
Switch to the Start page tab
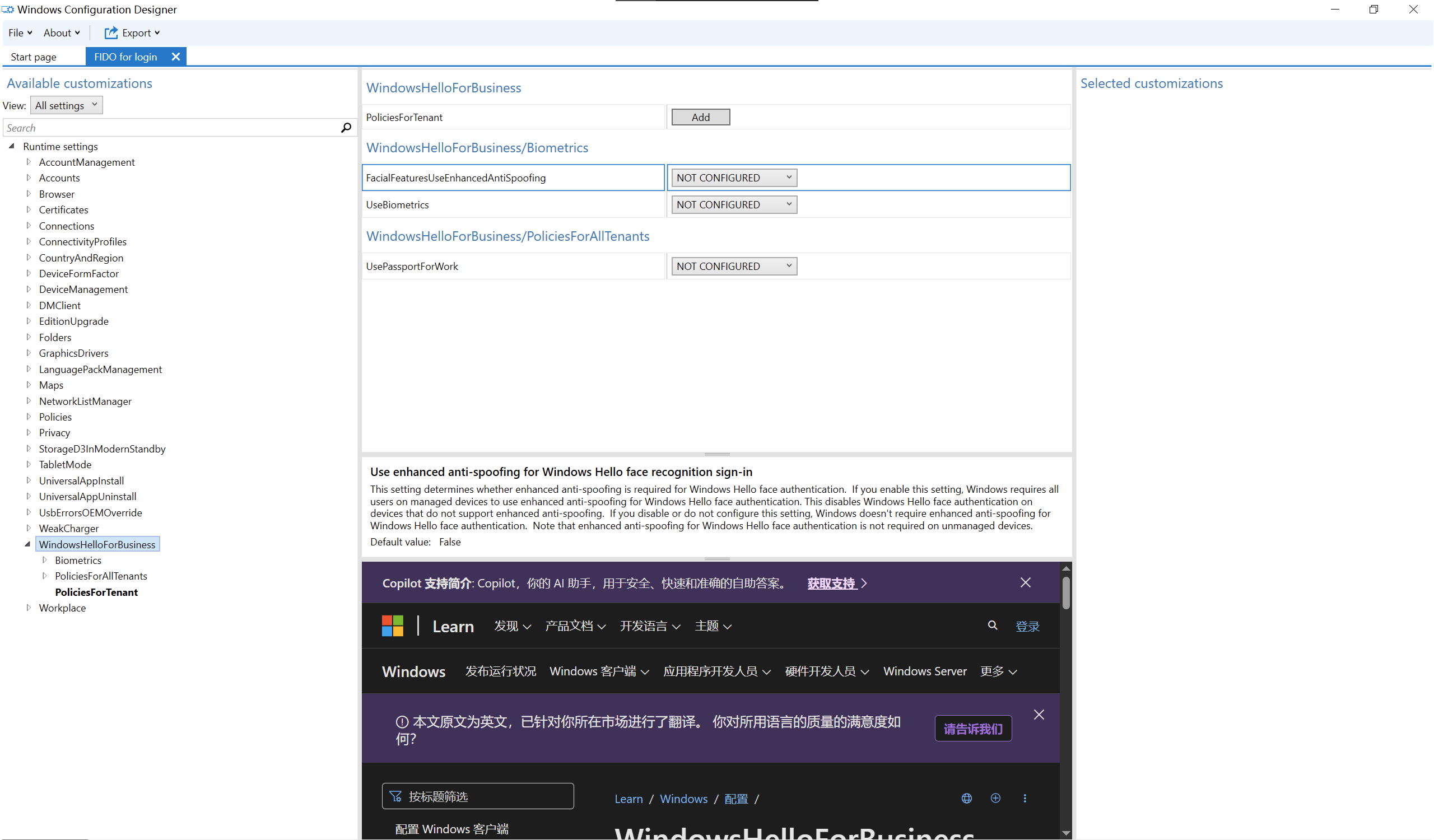(34, 57)
